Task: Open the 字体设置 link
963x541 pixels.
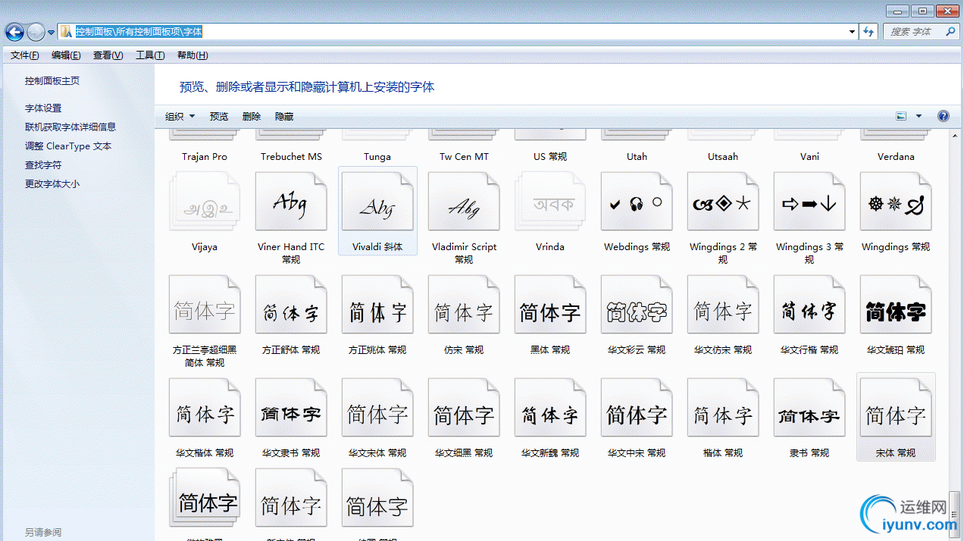Action: [x=43, y=108]
